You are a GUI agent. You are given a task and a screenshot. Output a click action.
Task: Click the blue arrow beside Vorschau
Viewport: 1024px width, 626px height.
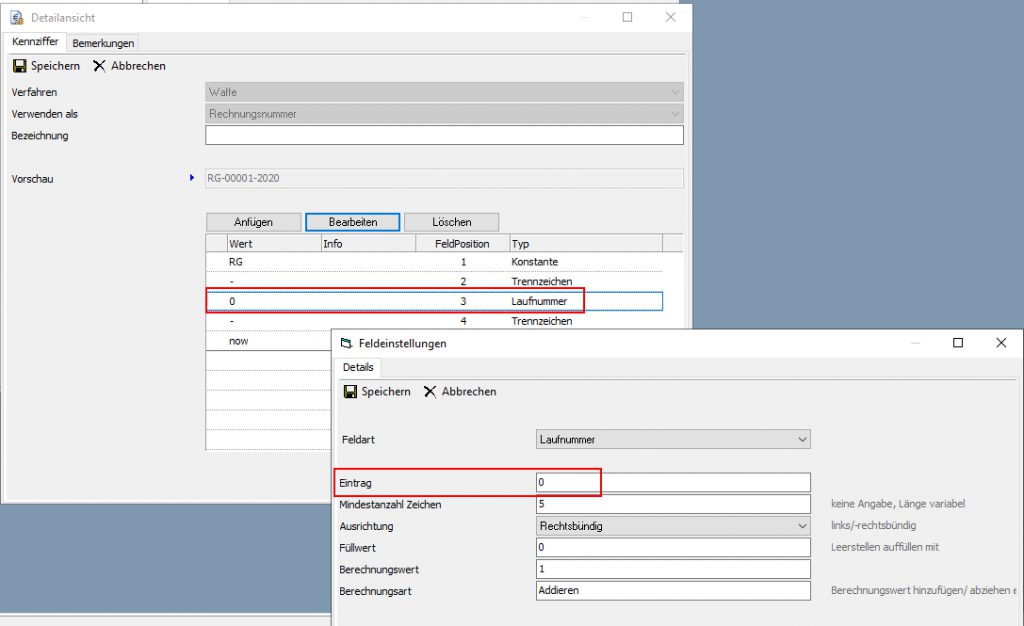192,178
